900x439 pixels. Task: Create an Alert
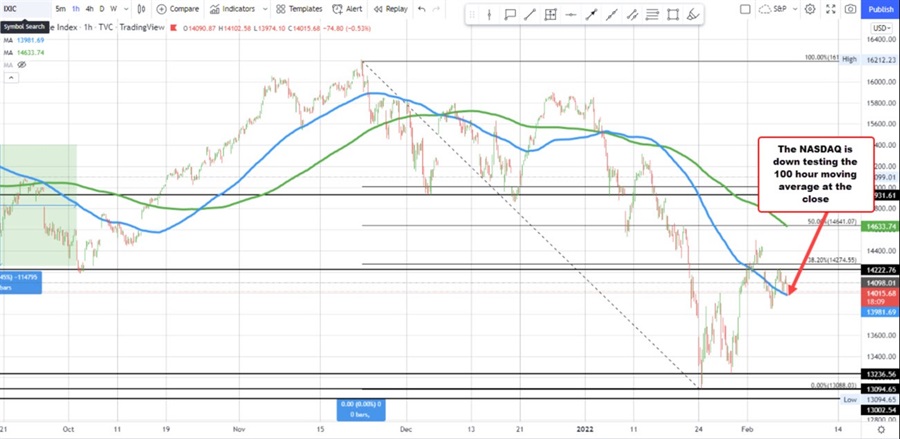[x=348, y=9]
